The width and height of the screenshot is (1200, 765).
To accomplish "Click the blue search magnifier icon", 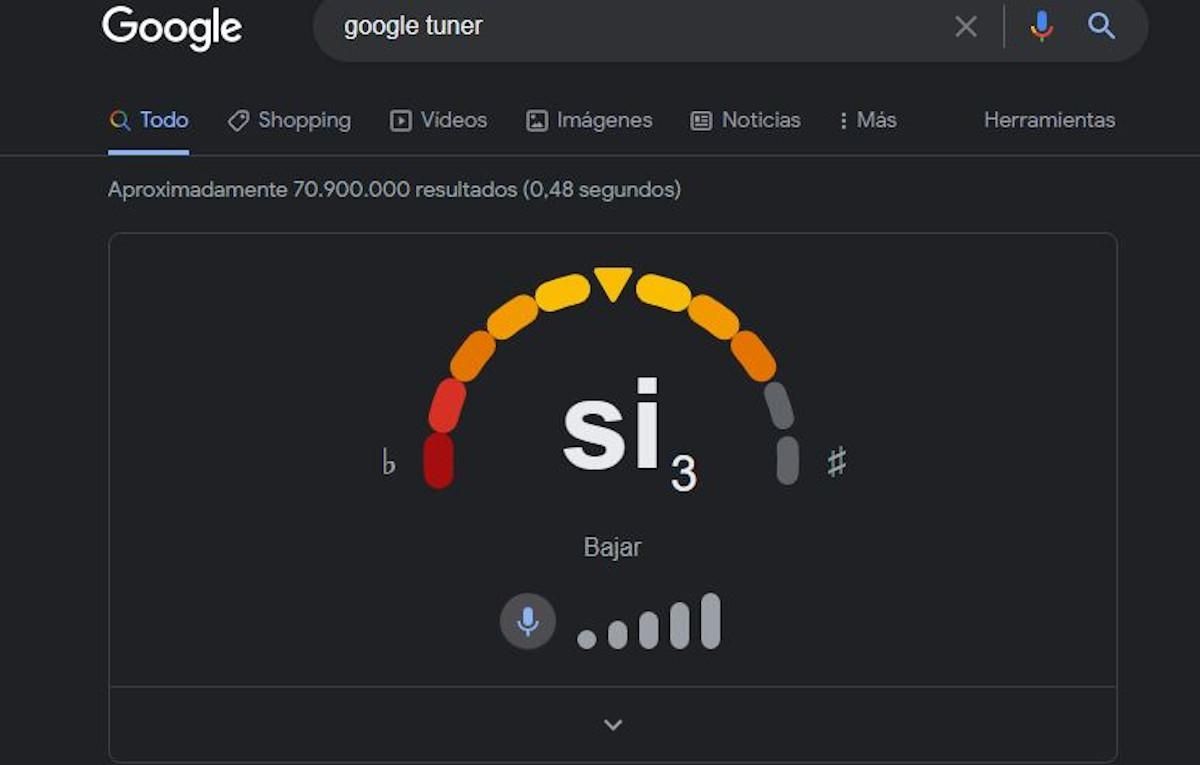I will coord(1101,27).
